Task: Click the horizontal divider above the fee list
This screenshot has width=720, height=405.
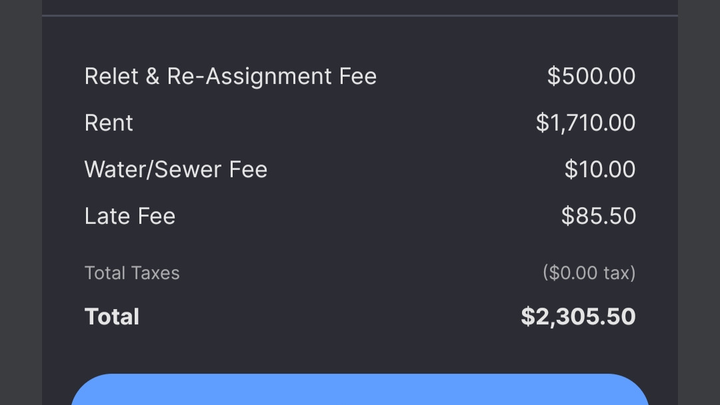Action: click(360, 16)
